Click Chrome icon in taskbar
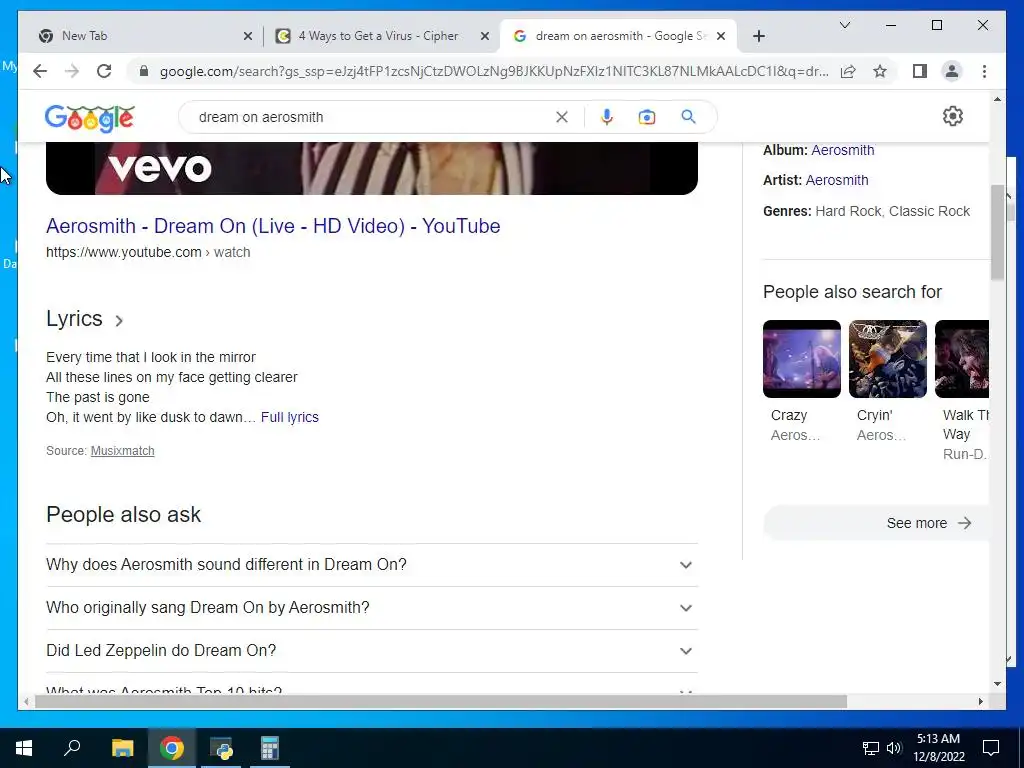Viewport: 1024px width, 768px height. pos(172,748)
